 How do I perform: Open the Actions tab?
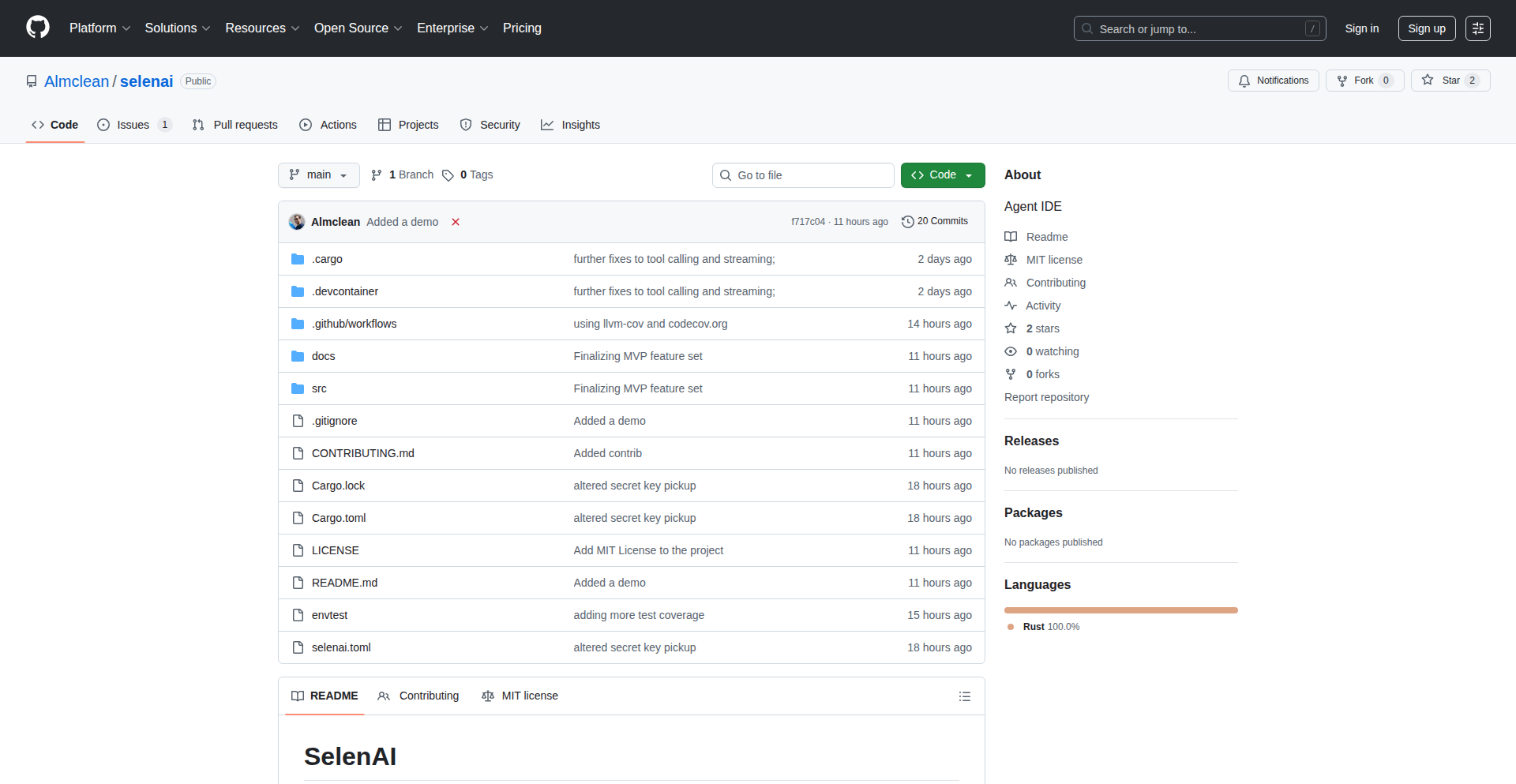click(x=328, y=125)
